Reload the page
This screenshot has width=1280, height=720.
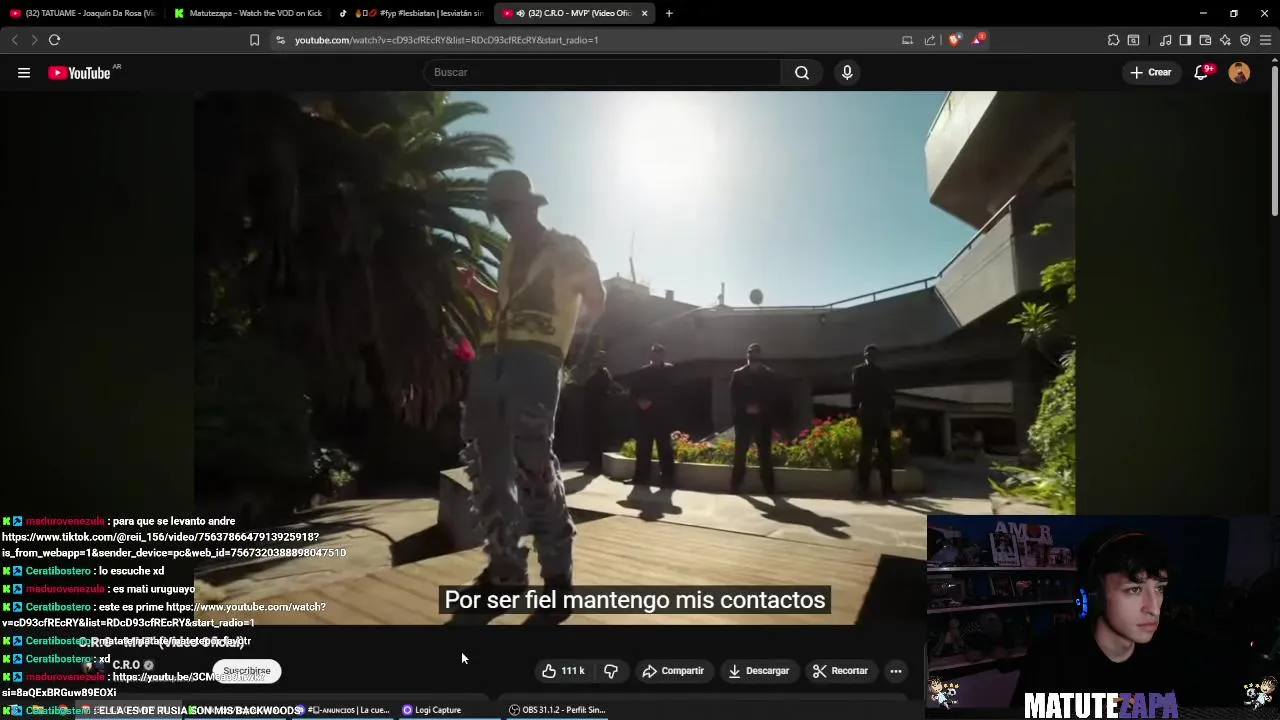(x=54, y=40)
